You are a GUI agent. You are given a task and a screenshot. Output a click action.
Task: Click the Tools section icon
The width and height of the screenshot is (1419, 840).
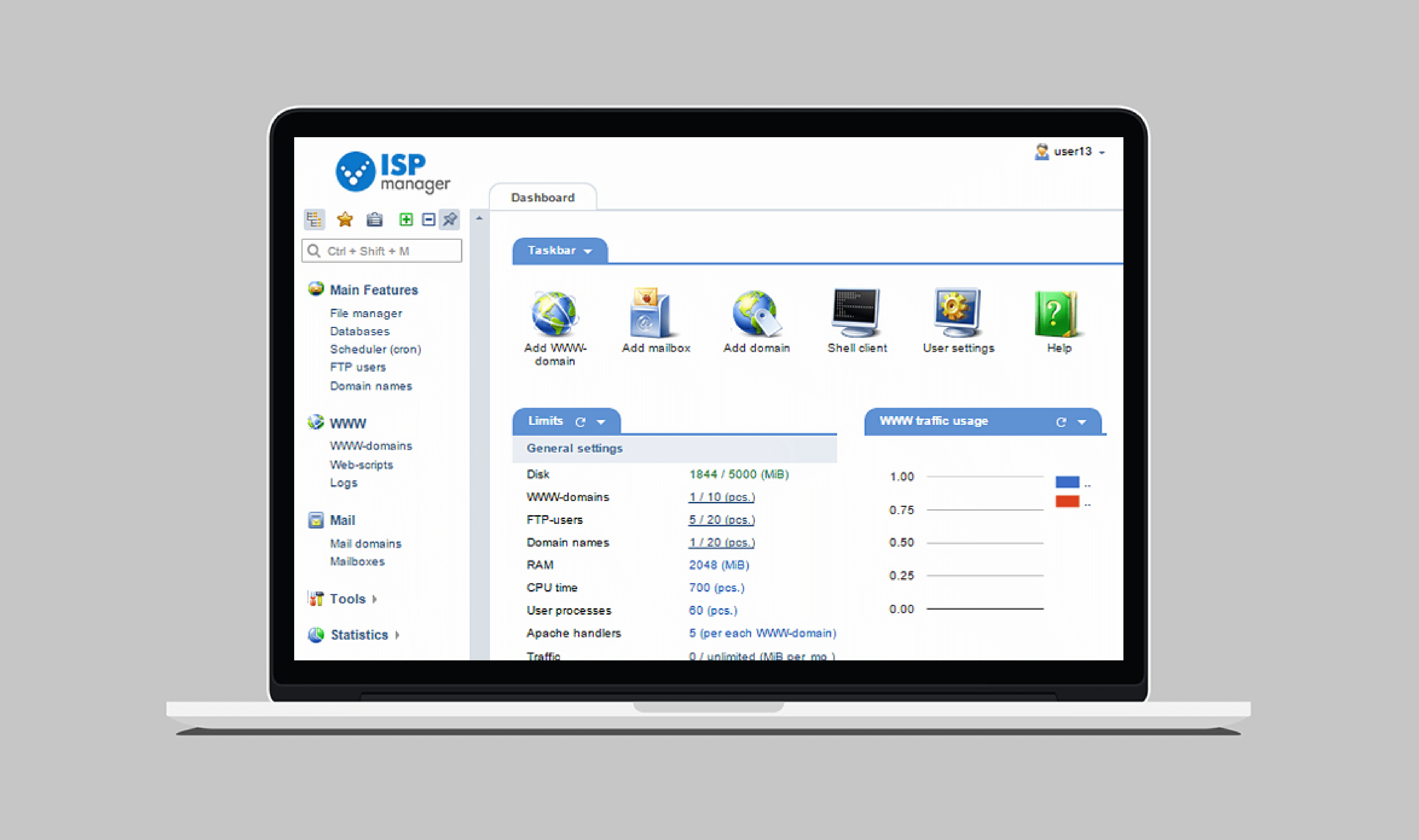tap(316, 598)
